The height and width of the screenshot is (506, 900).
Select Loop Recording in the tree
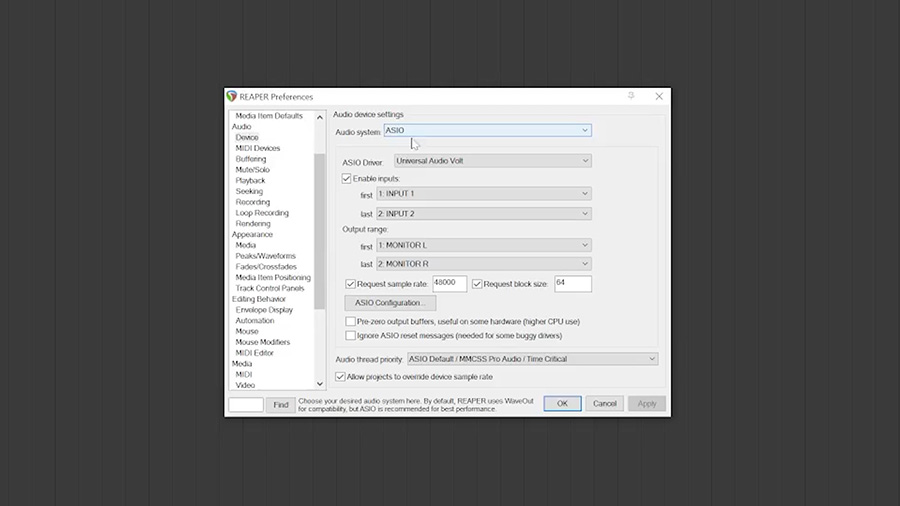point(262,213)
